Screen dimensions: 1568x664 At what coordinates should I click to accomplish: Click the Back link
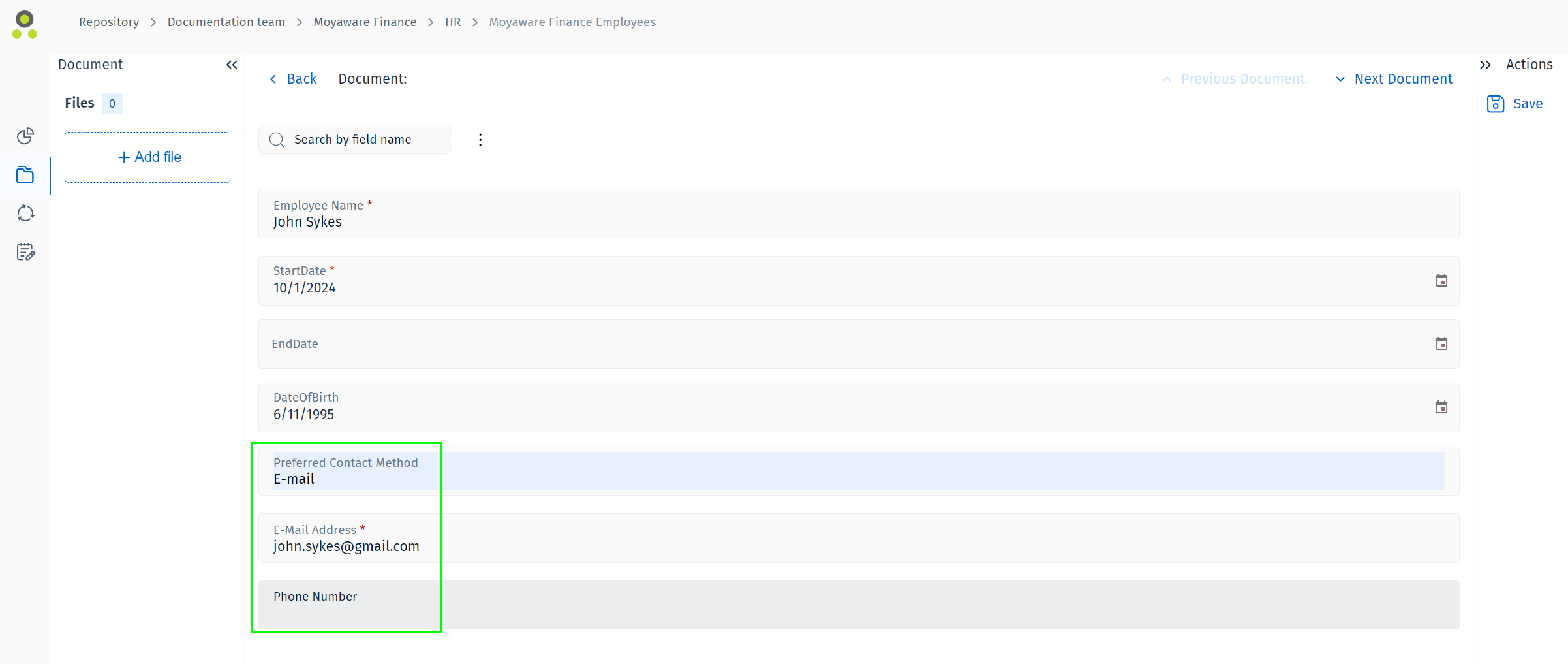[x=293, y=79]
